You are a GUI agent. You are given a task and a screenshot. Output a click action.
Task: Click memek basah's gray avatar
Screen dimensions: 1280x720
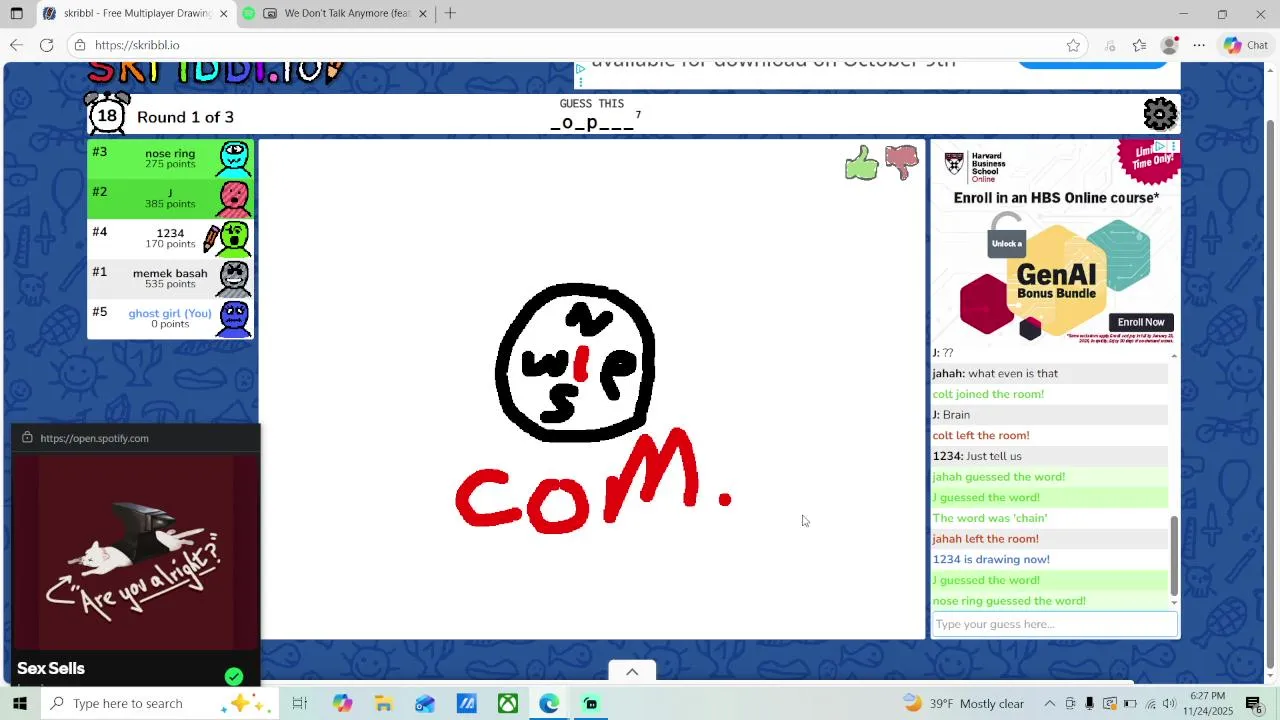(x=234, y=278)
